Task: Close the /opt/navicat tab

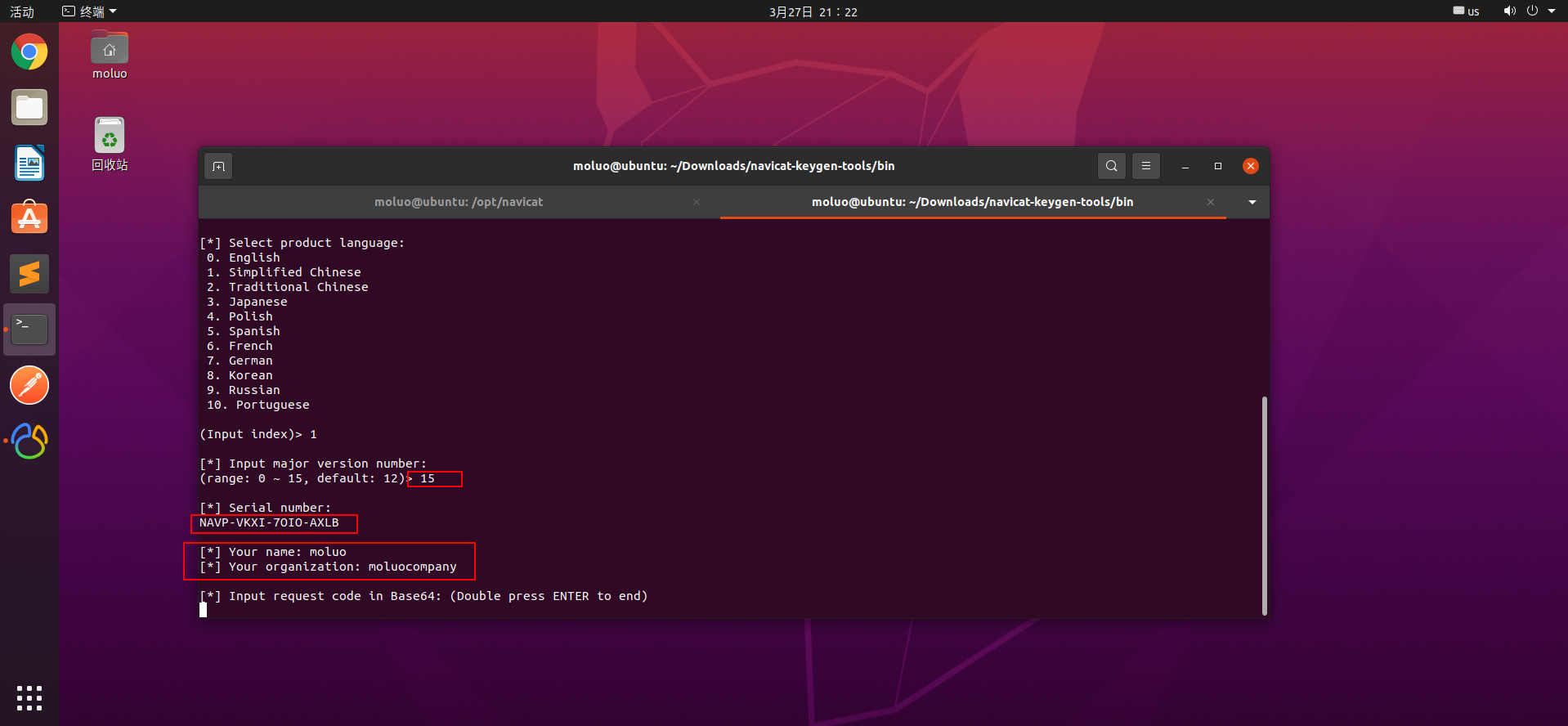Action: pyautogui.click(x=696, y=202)
